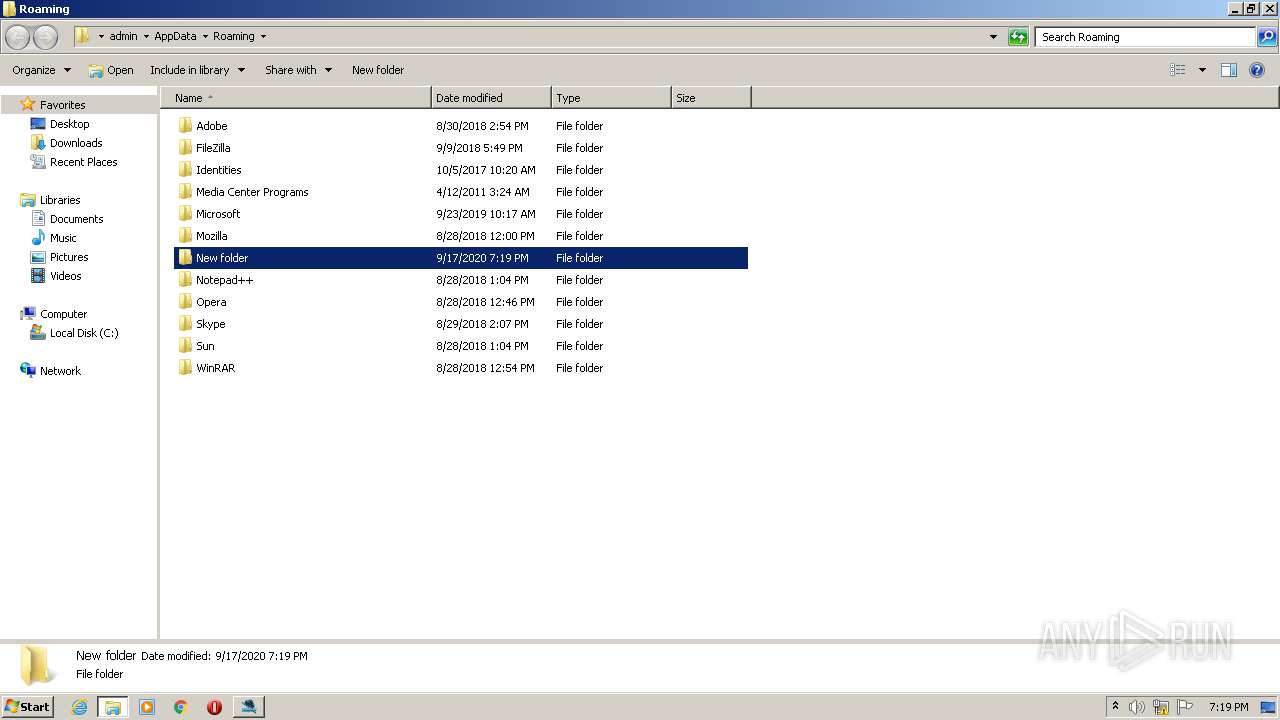
Task: Open Desktop in the navigation pane
Action: pos(69,124)
